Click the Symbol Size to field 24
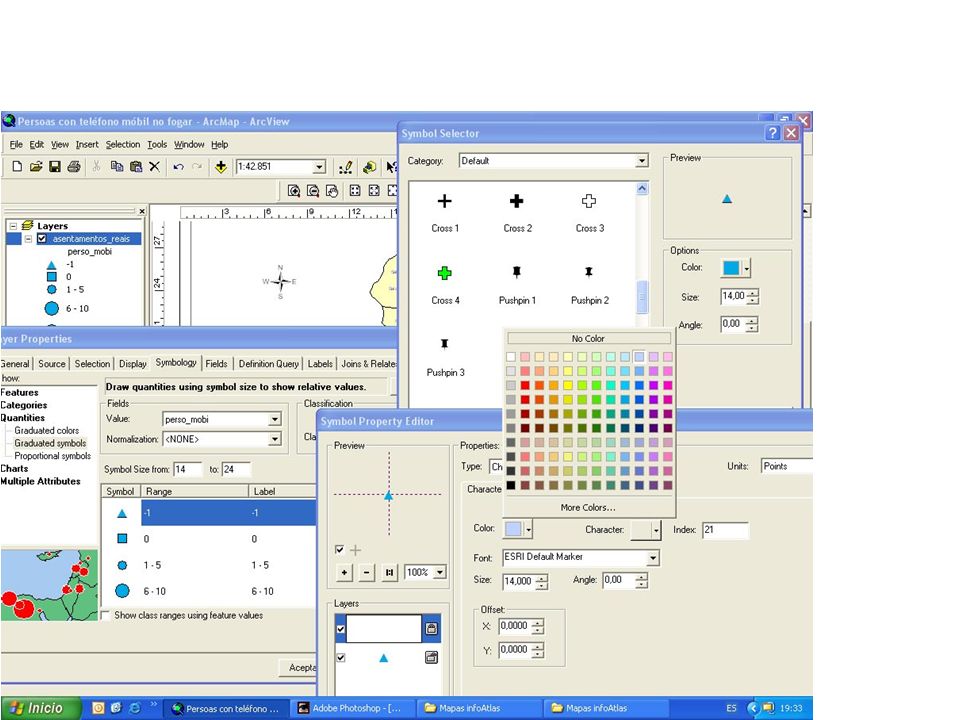The height and width of the screenshot is (720, 960). [x=236, y=470]
